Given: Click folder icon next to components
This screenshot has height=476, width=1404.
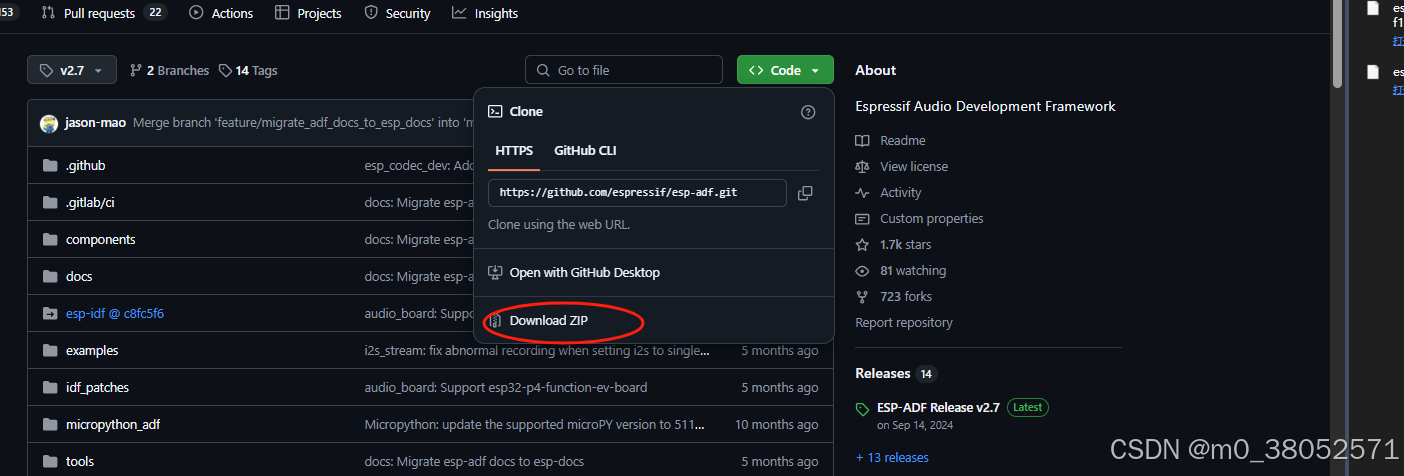Looking at the screenshot, I should click(x=50, y=240).
